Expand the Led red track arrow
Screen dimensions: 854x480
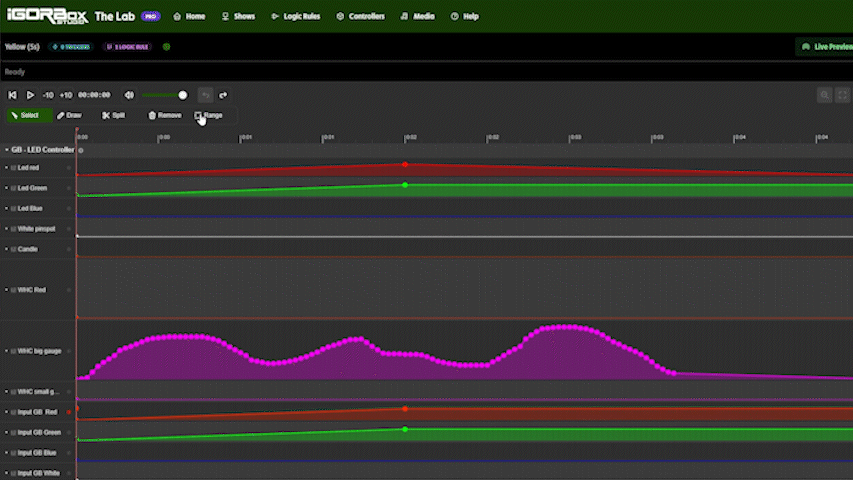[x=7, y=168]
